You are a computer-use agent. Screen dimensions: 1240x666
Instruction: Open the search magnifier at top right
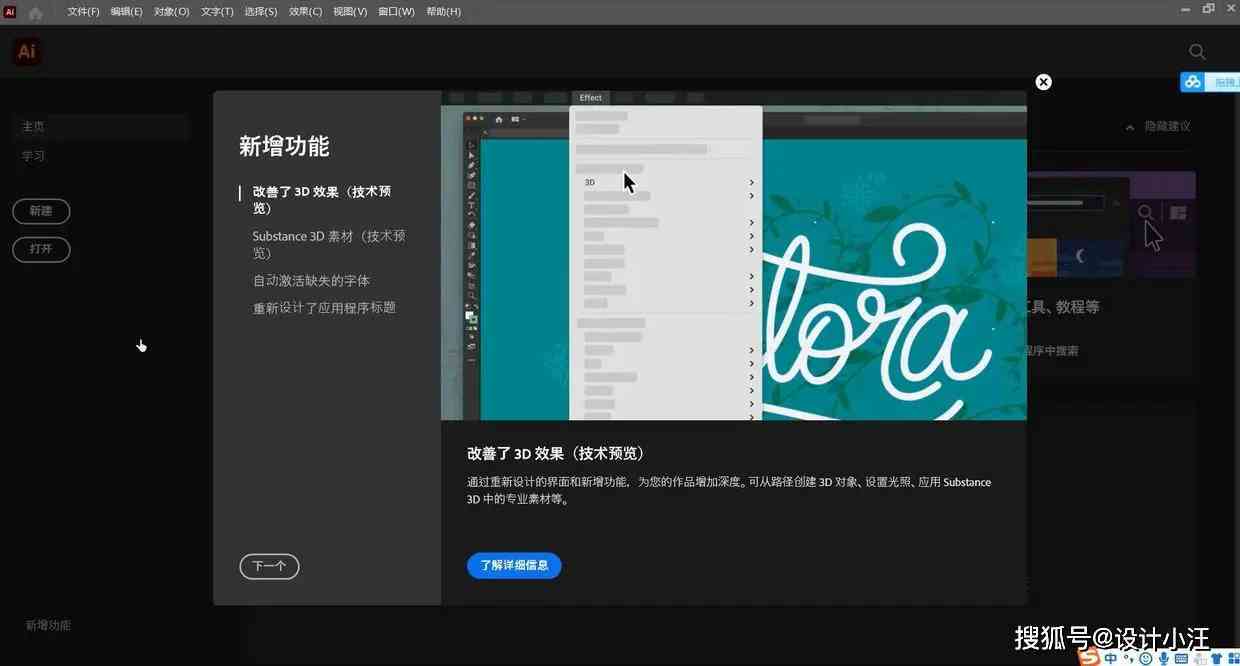pos(1197,52)
